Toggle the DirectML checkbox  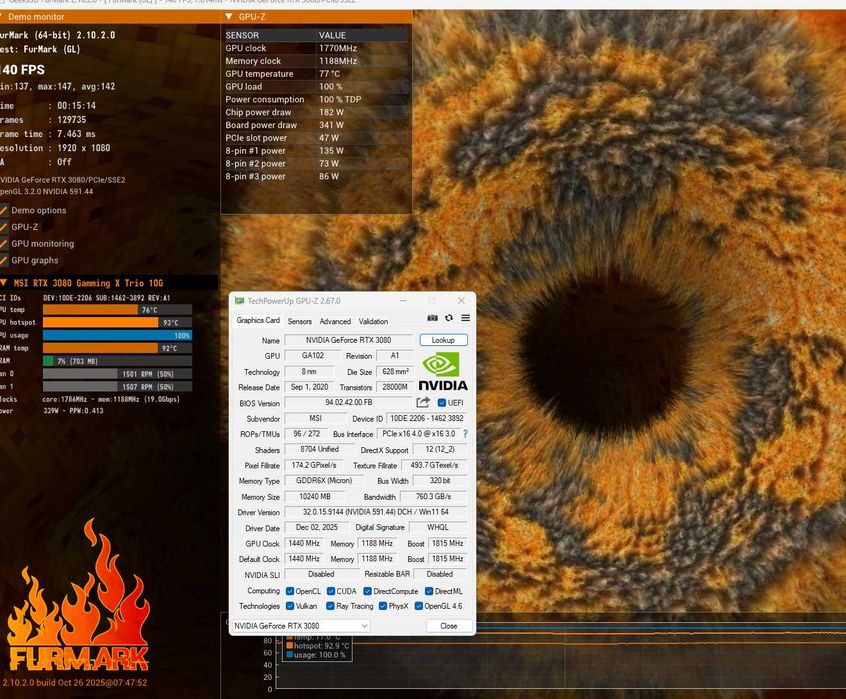[429, 591]
